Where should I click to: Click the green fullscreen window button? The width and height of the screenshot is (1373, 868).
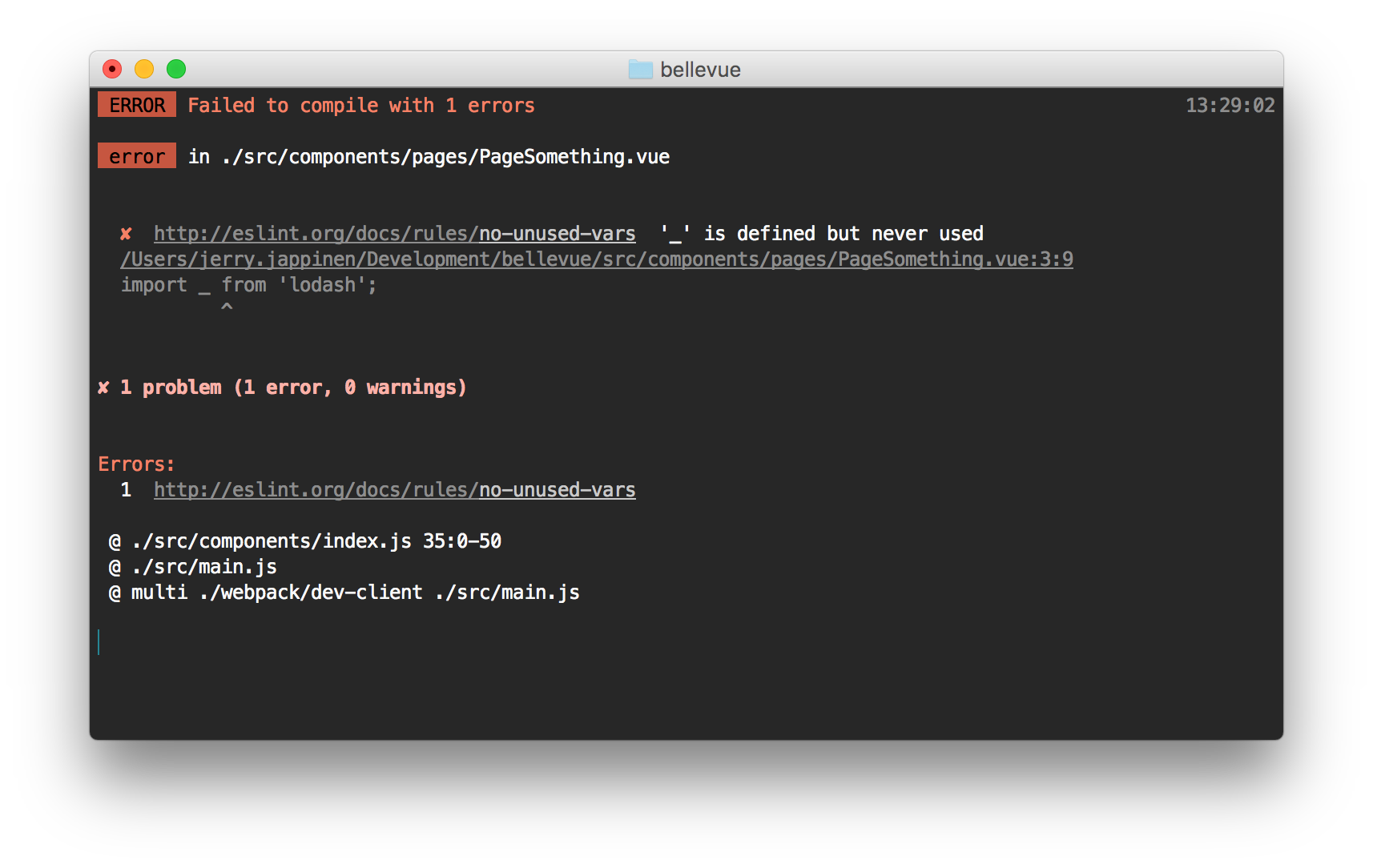pos(176,70)
